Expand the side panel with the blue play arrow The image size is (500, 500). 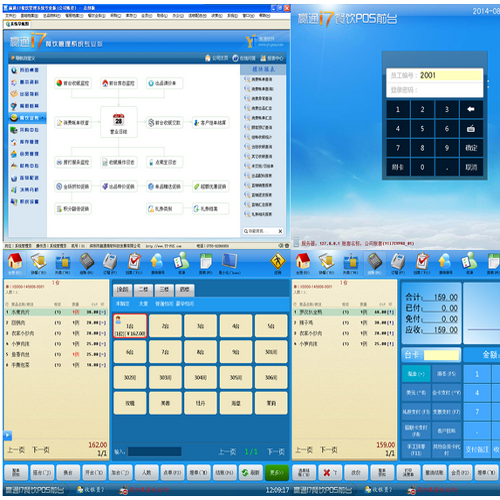tap(7, 435)
